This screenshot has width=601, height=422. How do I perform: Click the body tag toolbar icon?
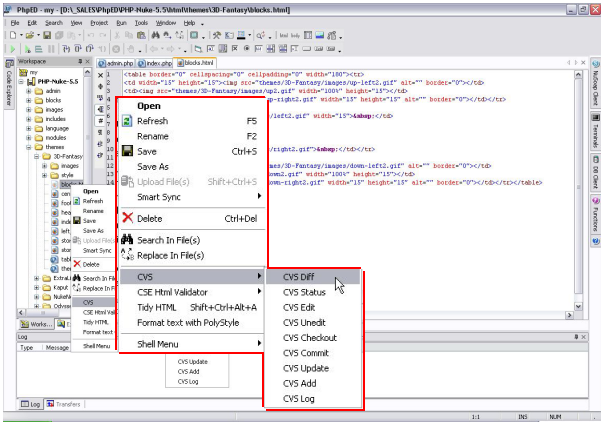pyautogui.click(x=295, y=36)
